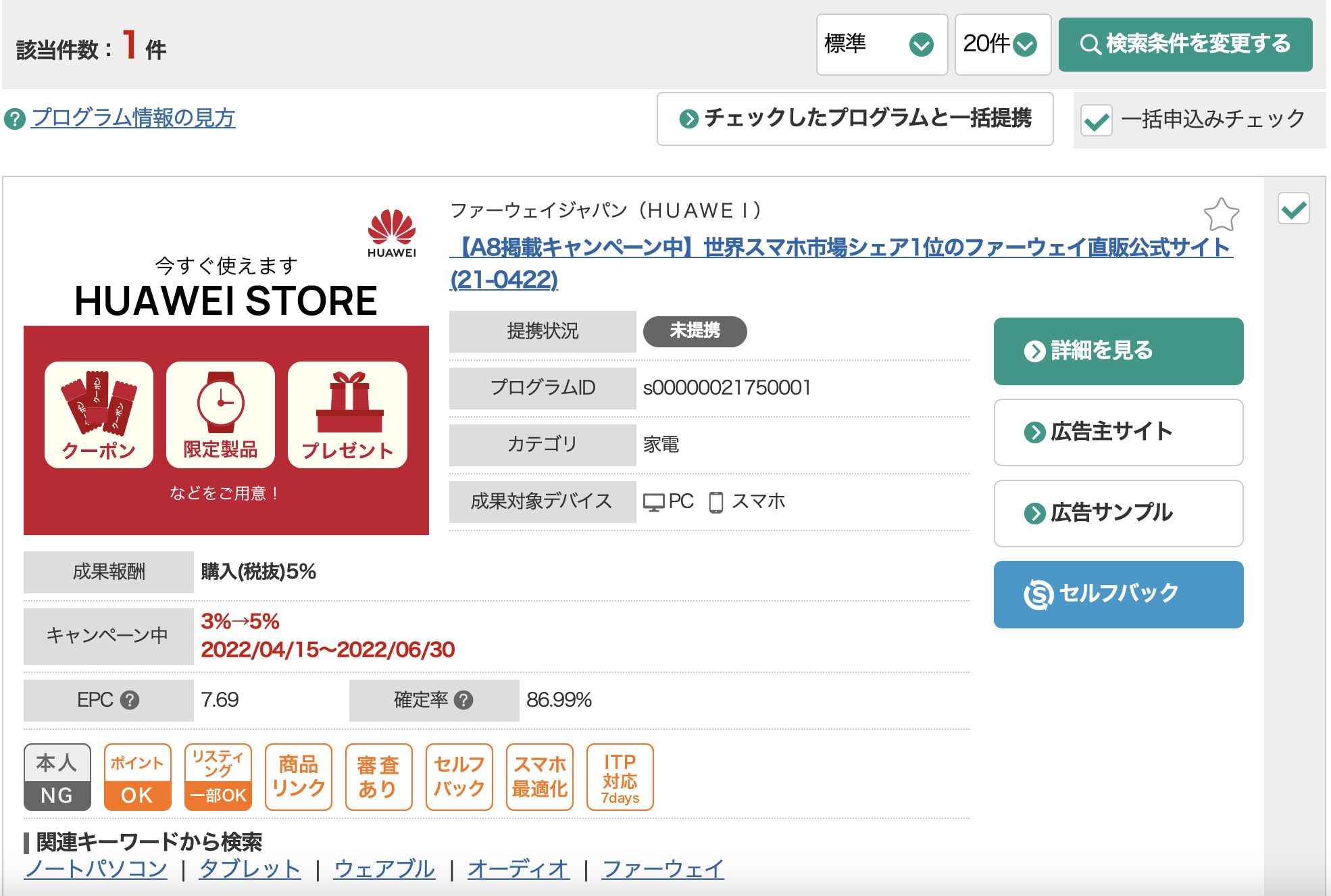Click the 86.99% confirmation rate

[559, 700]
